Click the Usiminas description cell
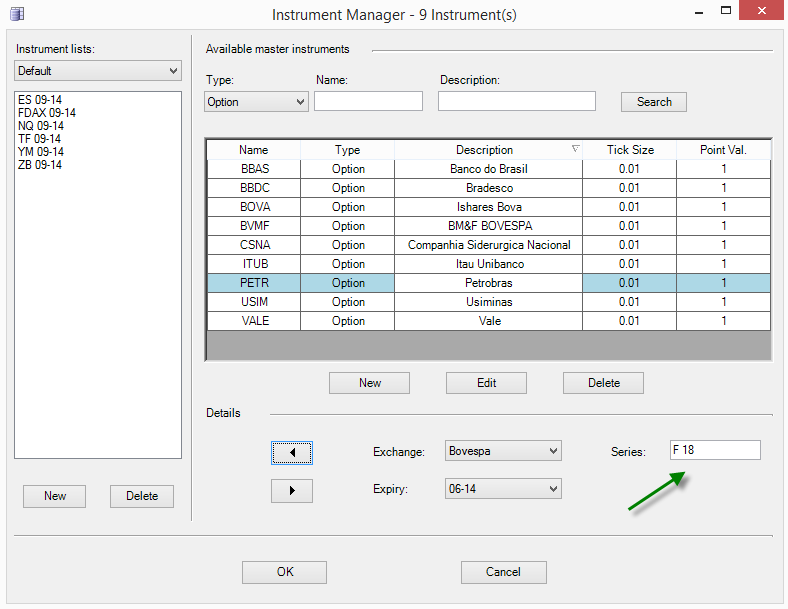Screen dimensions: 788x609 tap(488, 302)
